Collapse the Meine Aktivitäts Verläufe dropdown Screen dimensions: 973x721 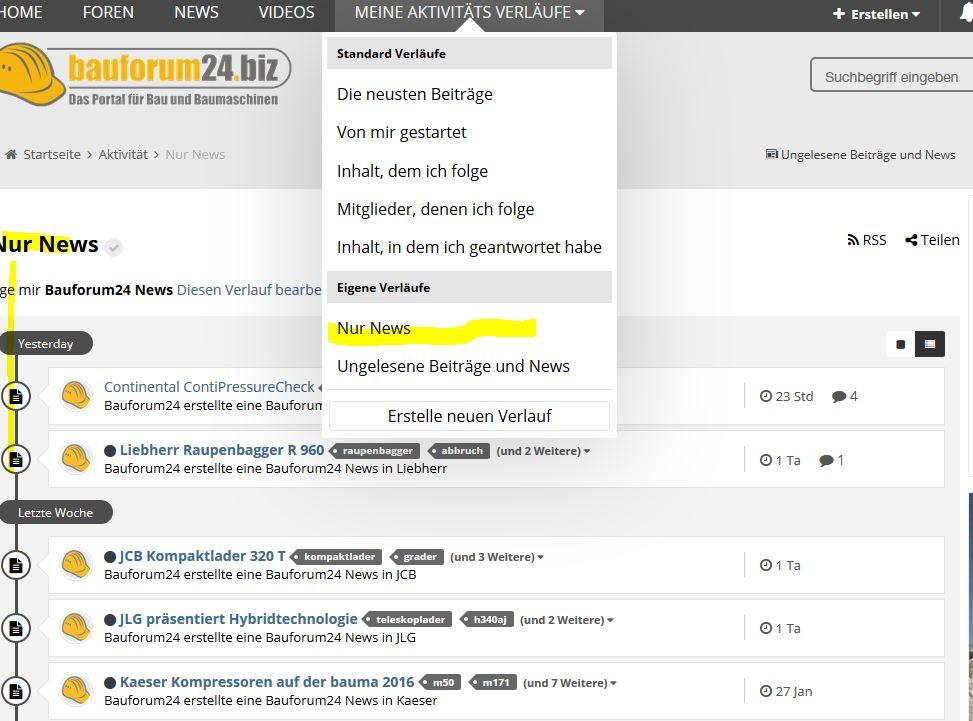[469, 12]
